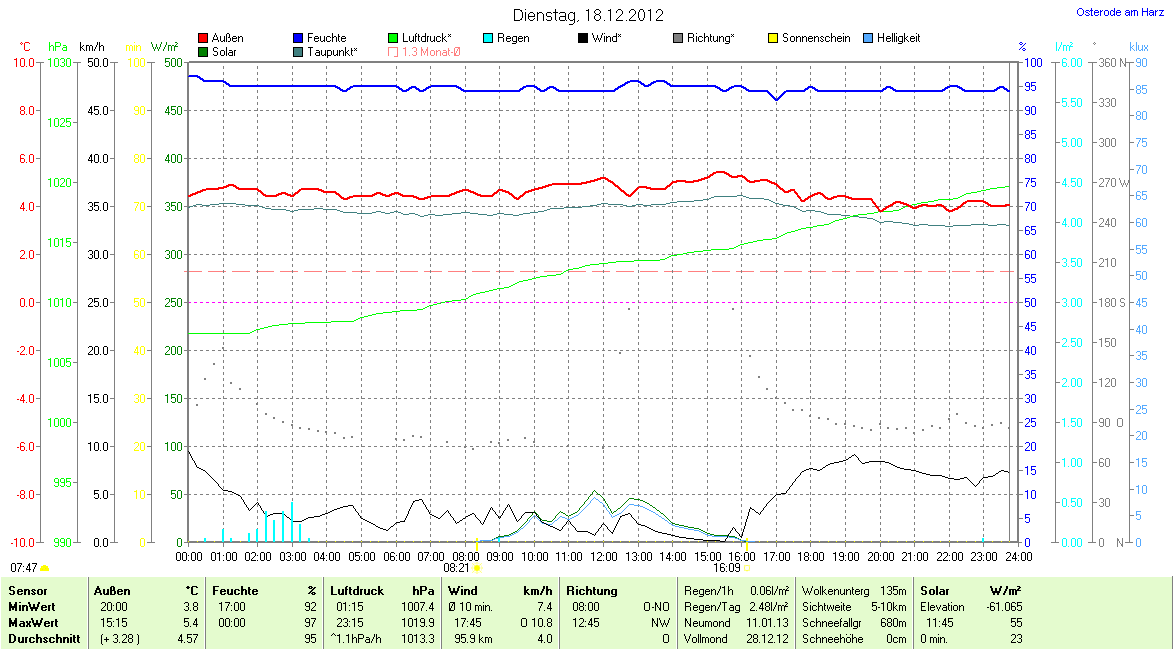Click the gray Richtung legend square
The width and height of the screenshot is (1173, 649).
[678, 38]
